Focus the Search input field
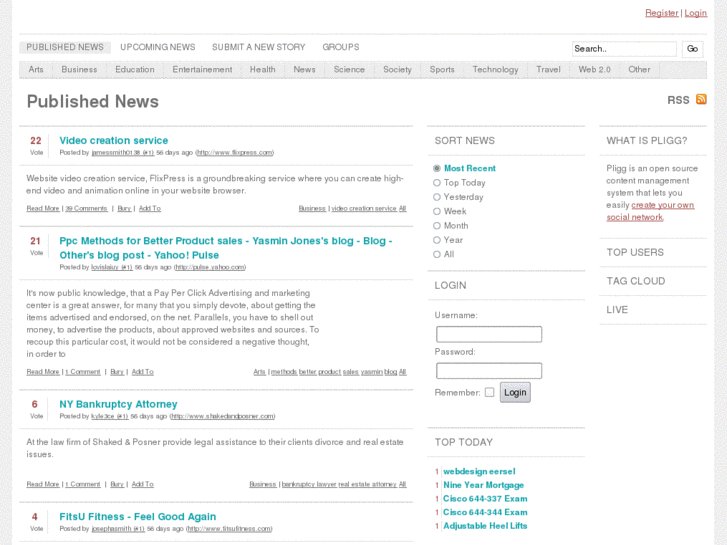Image resolution: width=727 pixels, height=545 pixels. (624, 49)
